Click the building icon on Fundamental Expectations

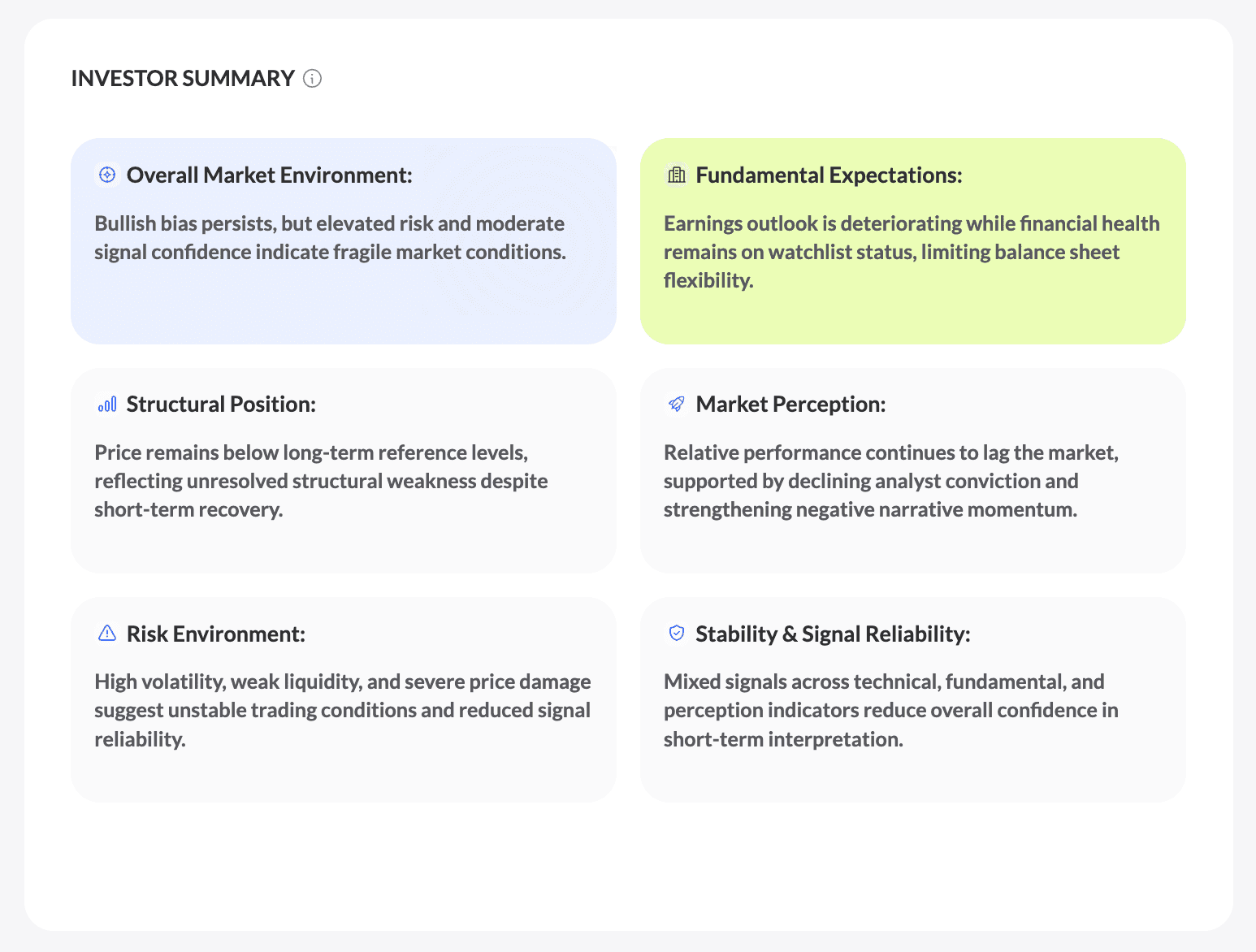(x=676, y=174)
